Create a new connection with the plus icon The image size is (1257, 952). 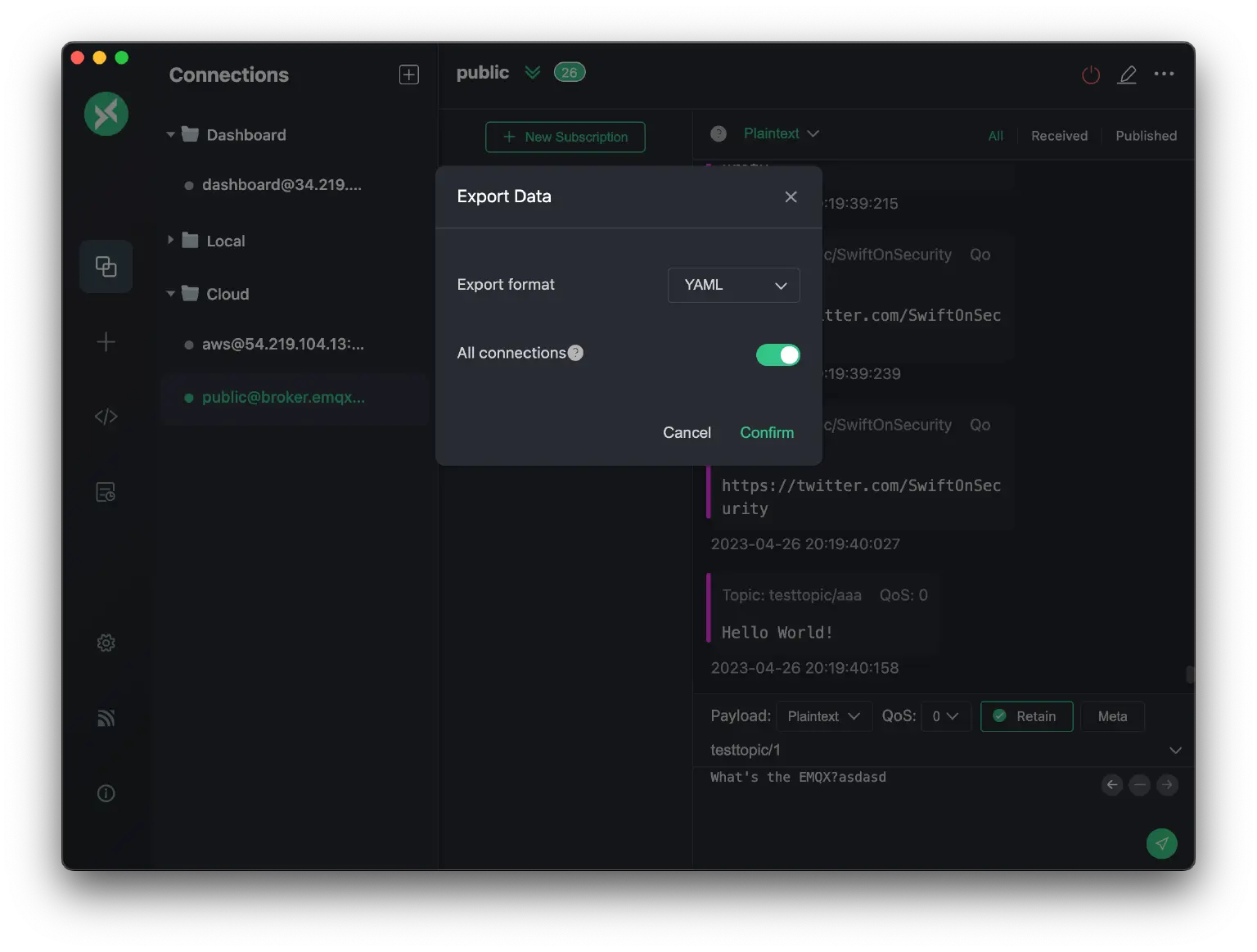click(x=106, y=342)
